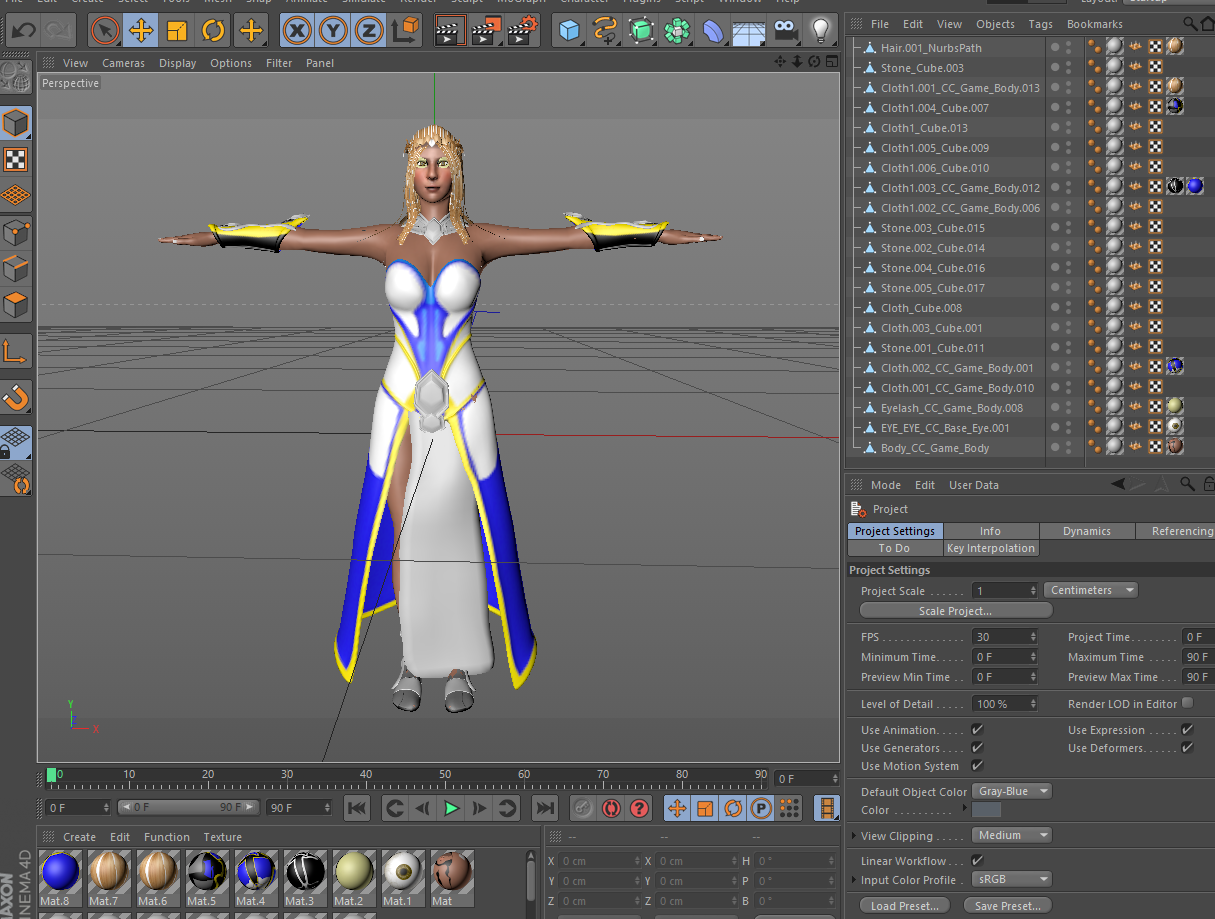Switch to Model mode icon
1215x919 pixels.
point(16,123)
